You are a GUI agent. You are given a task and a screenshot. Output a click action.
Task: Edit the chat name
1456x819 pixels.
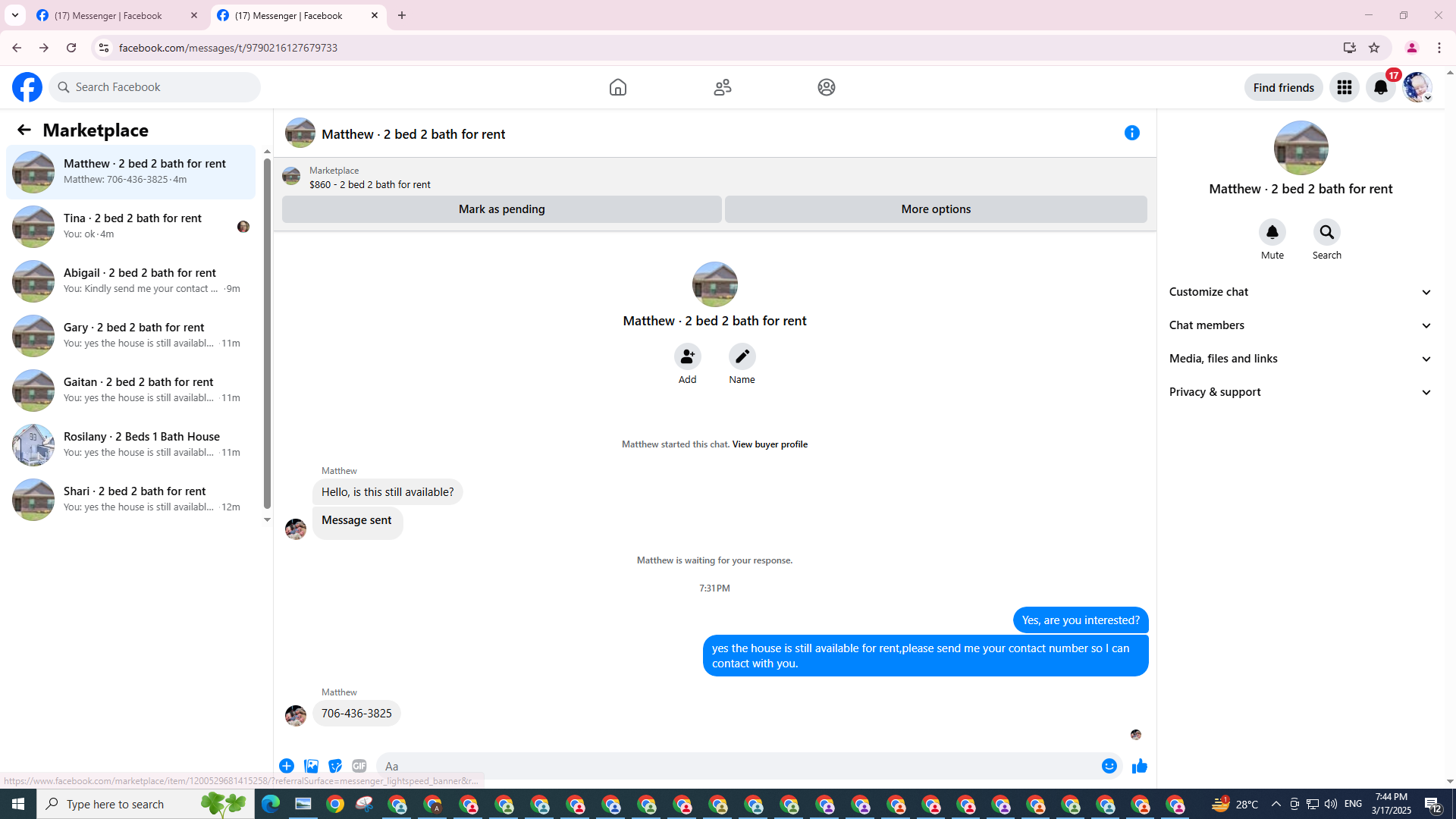pyautogui.click(x=742, y=356)
